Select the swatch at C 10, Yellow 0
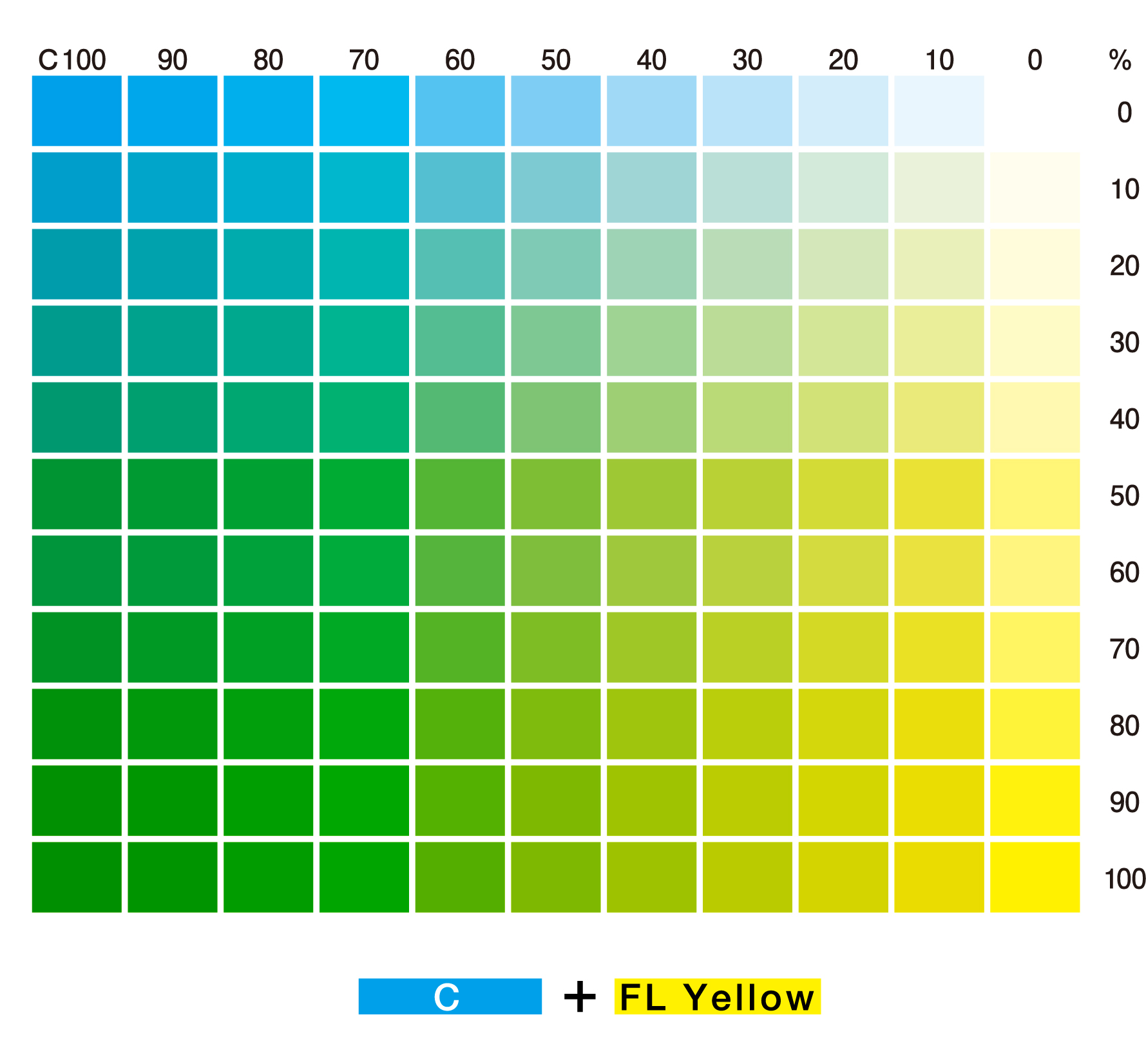This screenshot has width=1146, height=1064. pyautogui.click(x=939, y=111)
